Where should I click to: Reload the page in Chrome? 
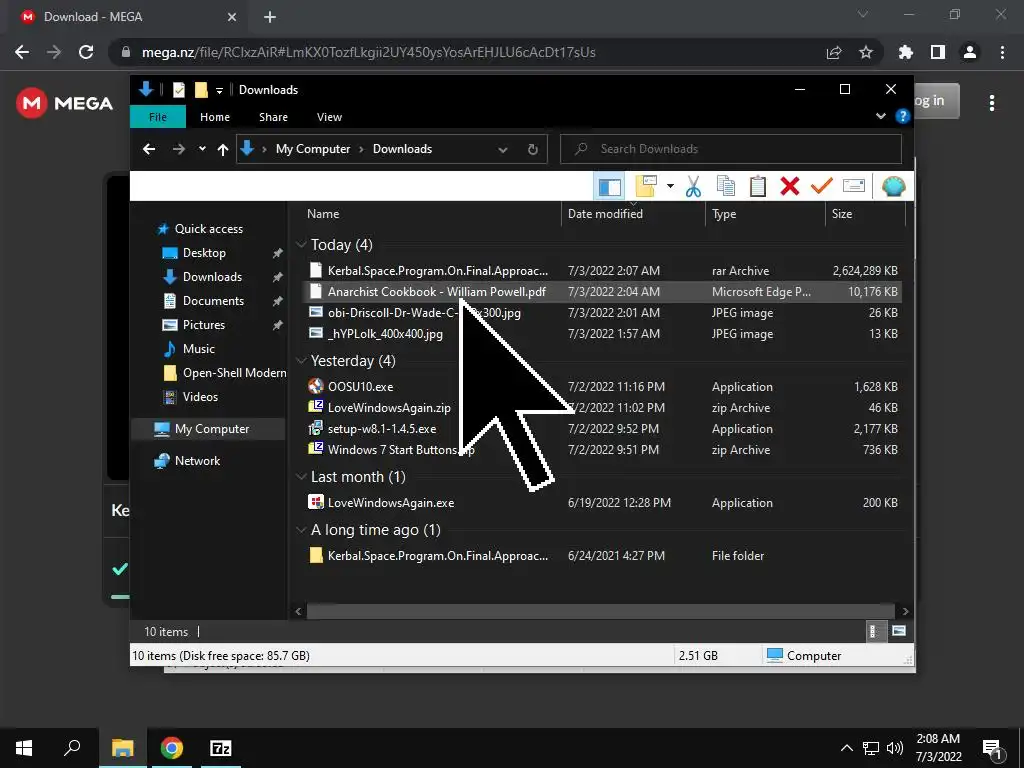(86, 52)
